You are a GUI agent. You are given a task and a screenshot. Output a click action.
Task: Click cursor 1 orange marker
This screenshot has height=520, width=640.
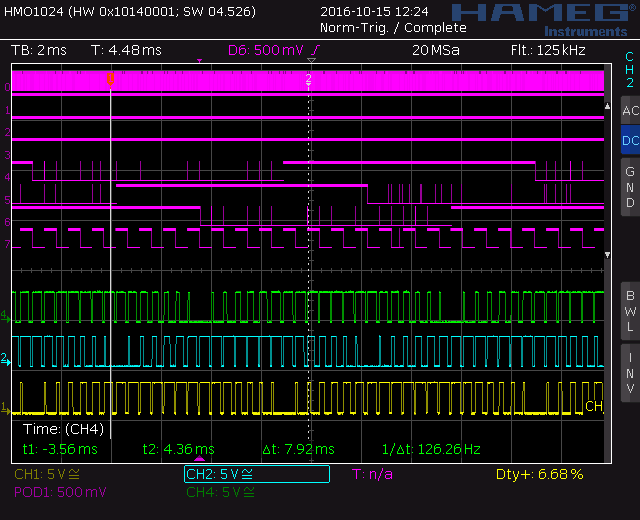click(x=110, y=79)
